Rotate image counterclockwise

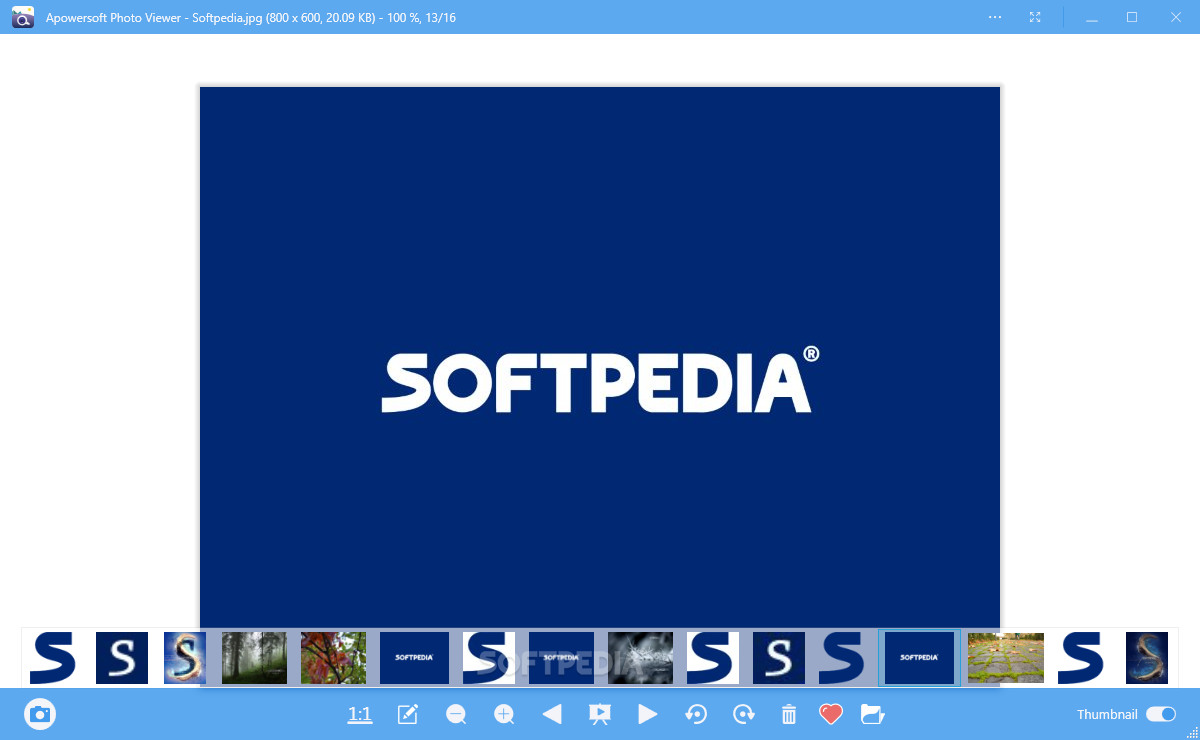pos(696,714)
